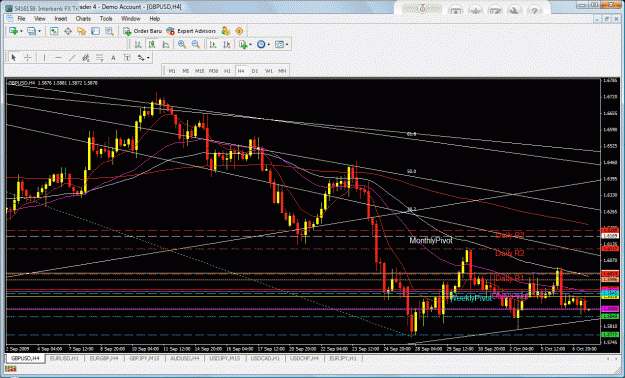Switch to MN timeframe
Image resolution: width=625 pixels, height=378 pixels.
(x=282, y=71)
